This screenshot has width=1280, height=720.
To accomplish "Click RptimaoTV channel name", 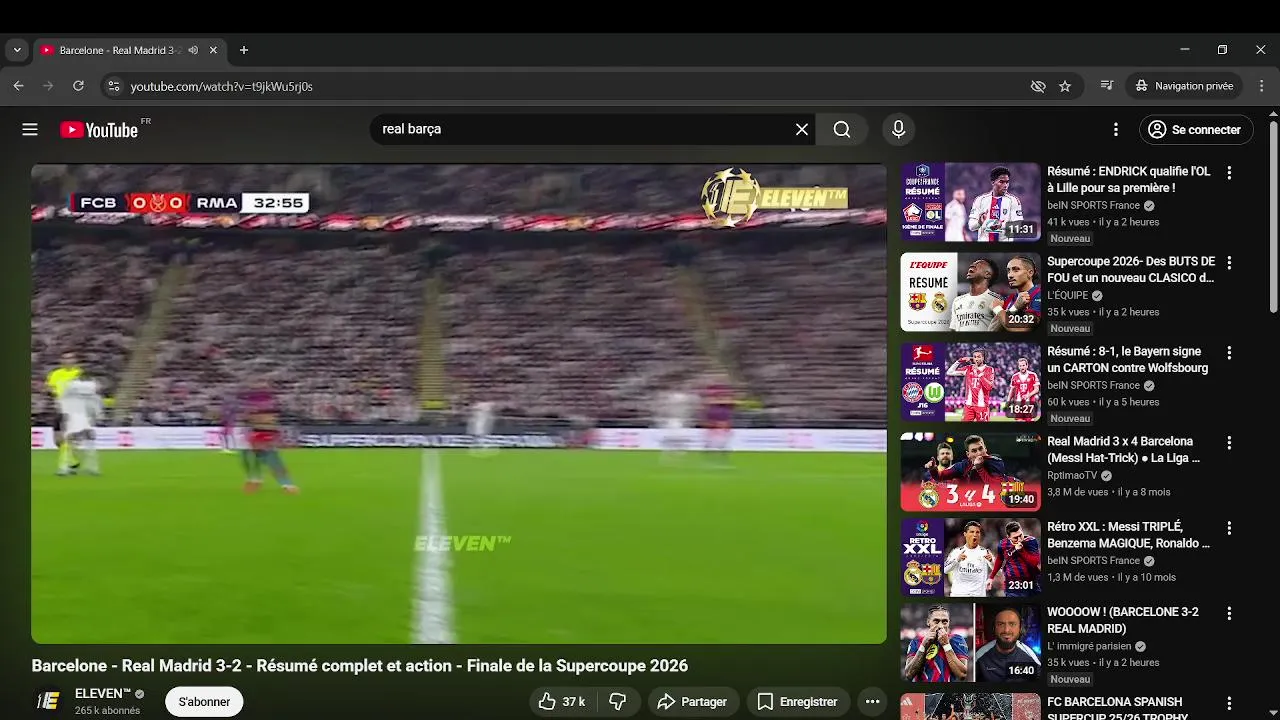I will click(x=1071, y=476).
